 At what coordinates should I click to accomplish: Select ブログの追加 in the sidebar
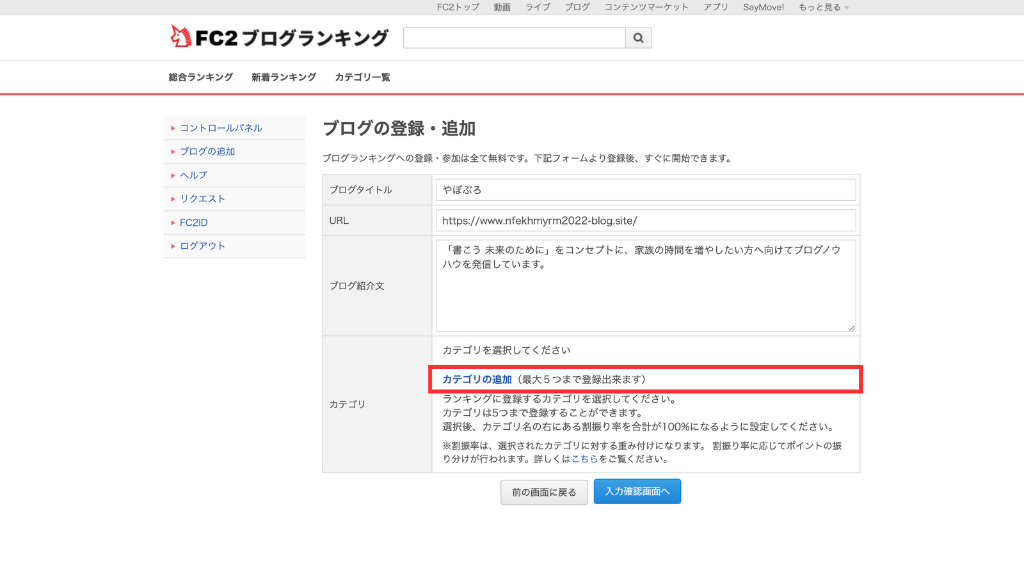point(207,152)
